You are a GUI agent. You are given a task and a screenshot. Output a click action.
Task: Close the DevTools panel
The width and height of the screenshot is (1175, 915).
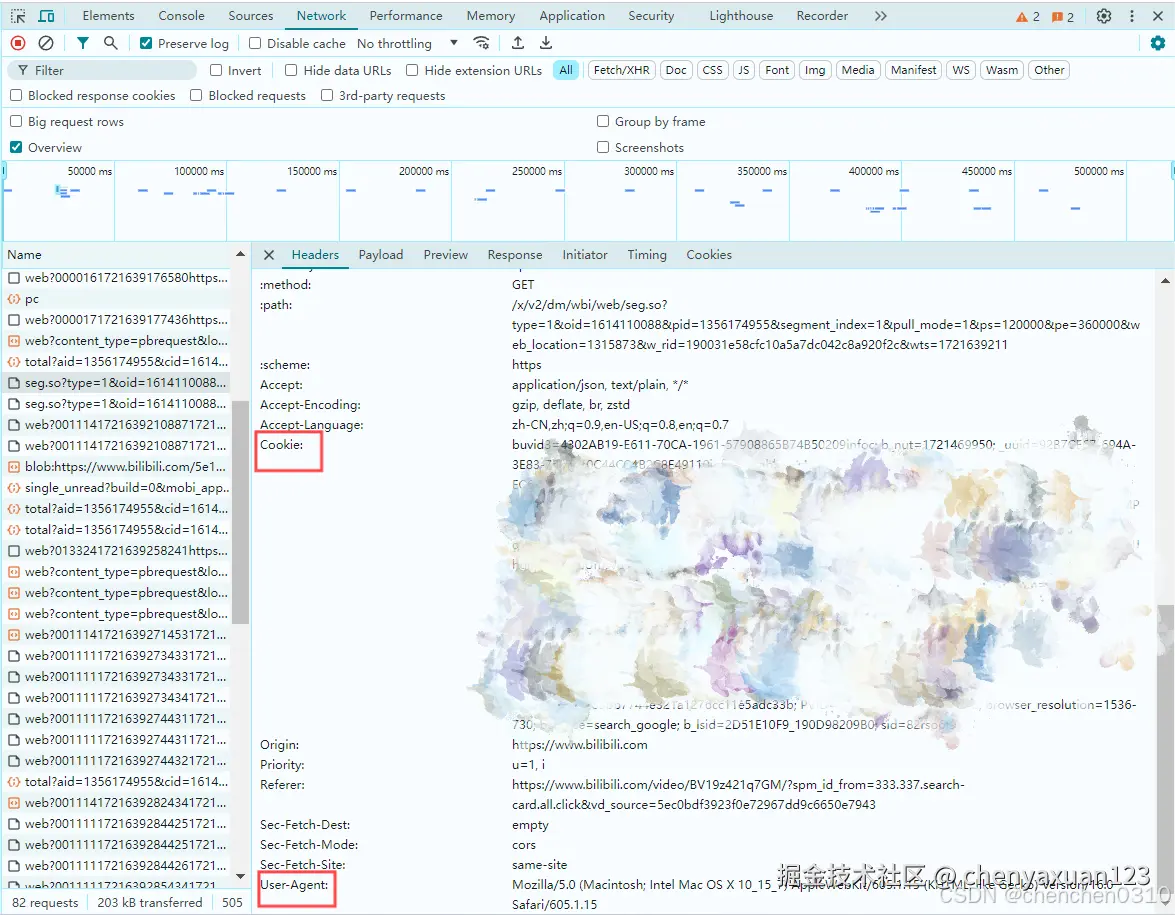click(x=1158, y=16)
